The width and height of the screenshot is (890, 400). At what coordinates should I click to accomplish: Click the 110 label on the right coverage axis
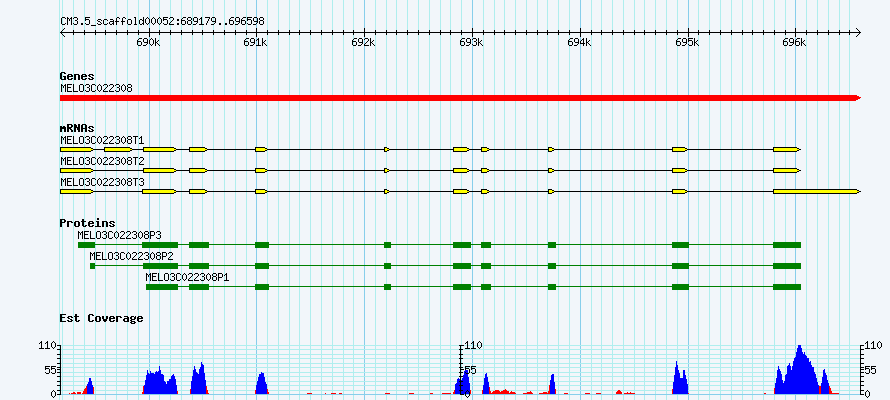tap(873, 345)
